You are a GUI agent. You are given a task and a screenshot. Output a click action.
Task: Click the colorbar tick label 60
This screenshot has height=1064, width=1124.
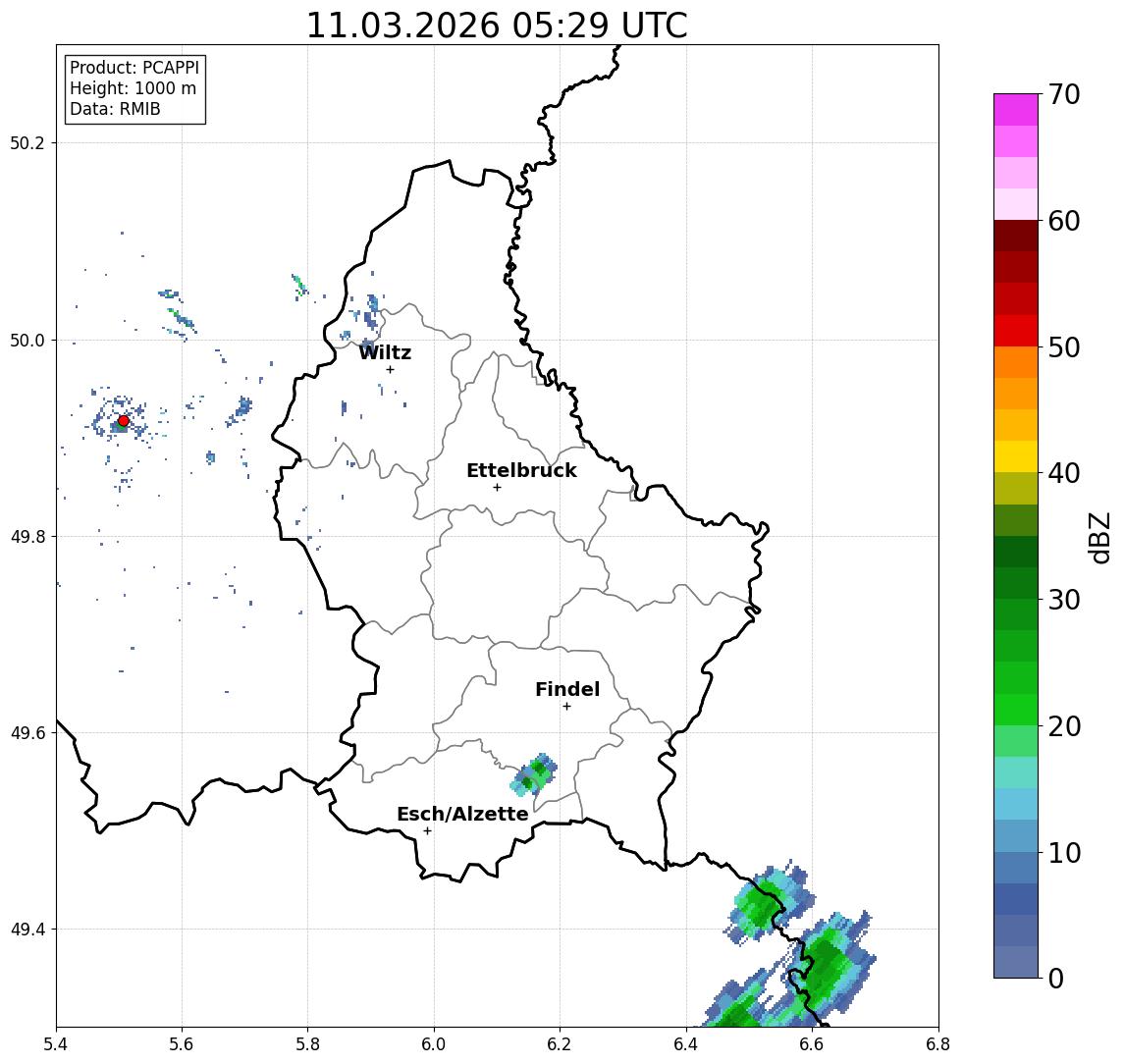pyautogui.click(x=1064, y=221)
